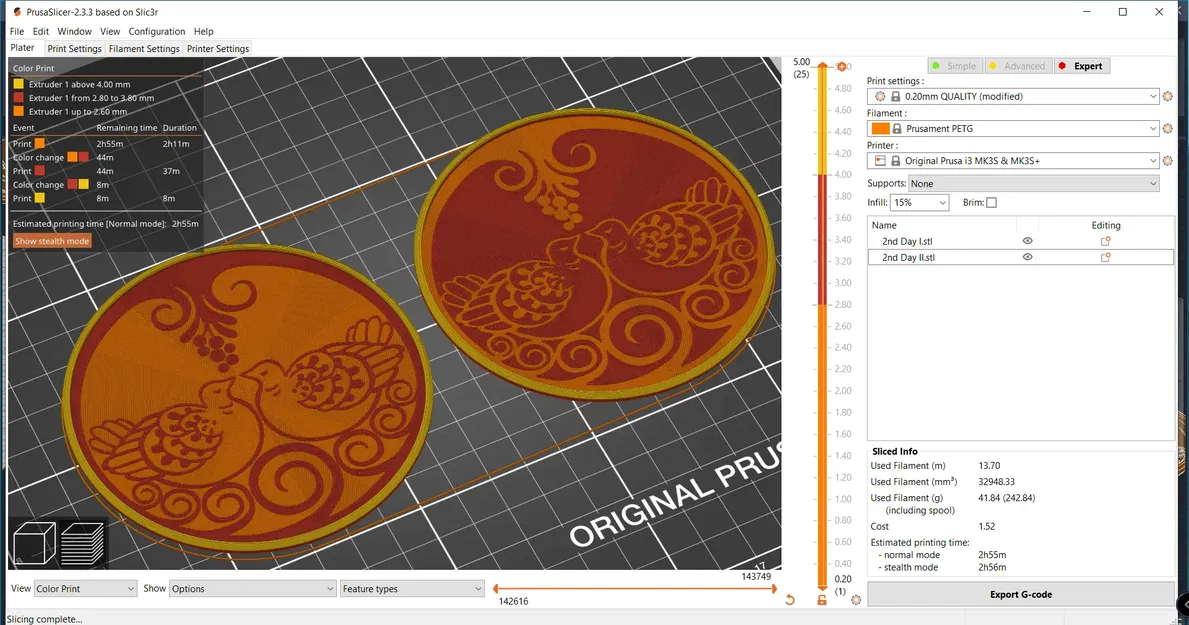This screenshot has width=1189, height=625.
Task: Open the File menu
Action: (x=17, y=31)
